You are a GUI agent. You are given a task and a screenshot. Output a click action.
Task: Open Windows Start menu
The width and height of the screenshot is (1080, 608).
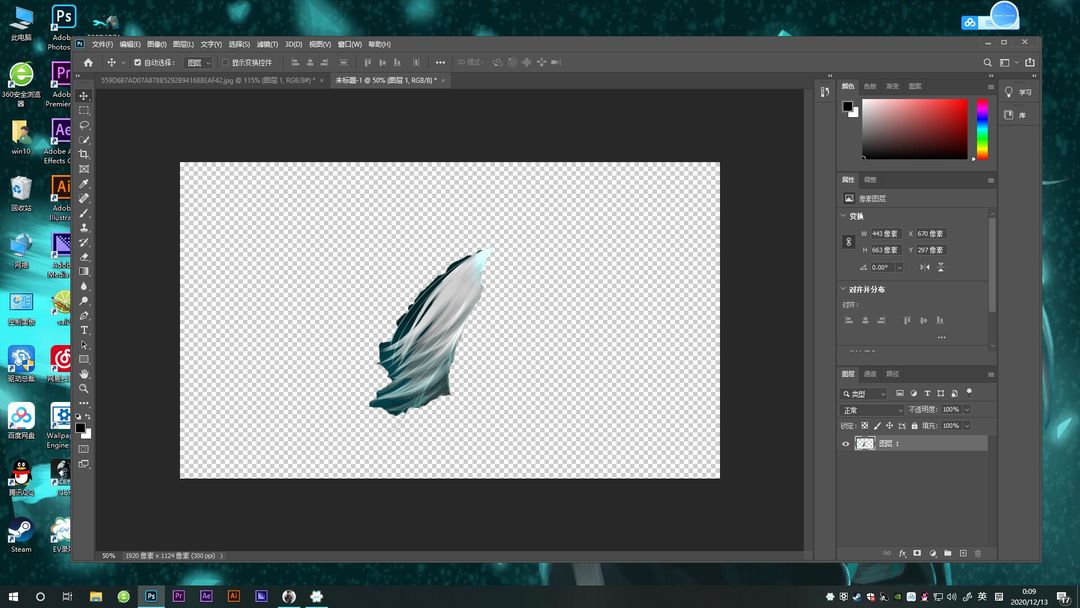(13, 596)
